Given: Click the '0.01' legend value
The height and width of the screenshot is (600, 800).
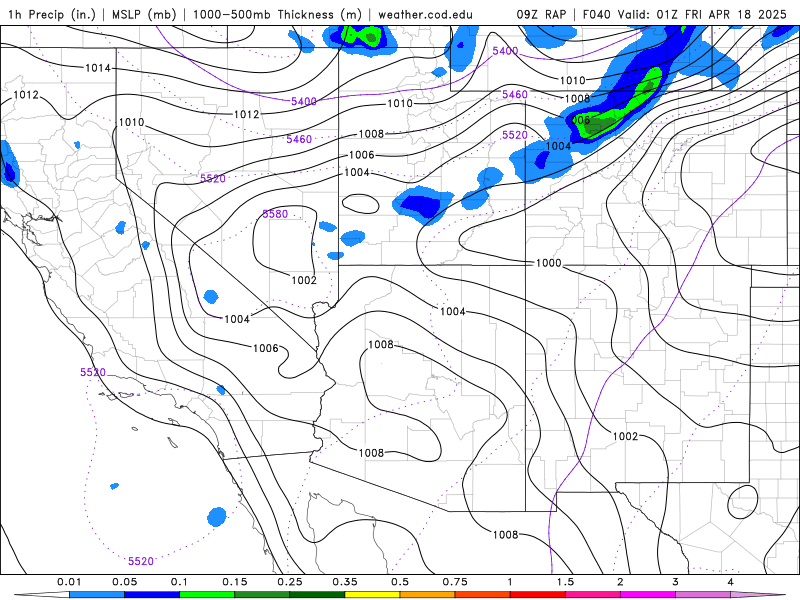Looking at the screenshot, I should click(69, 582).
